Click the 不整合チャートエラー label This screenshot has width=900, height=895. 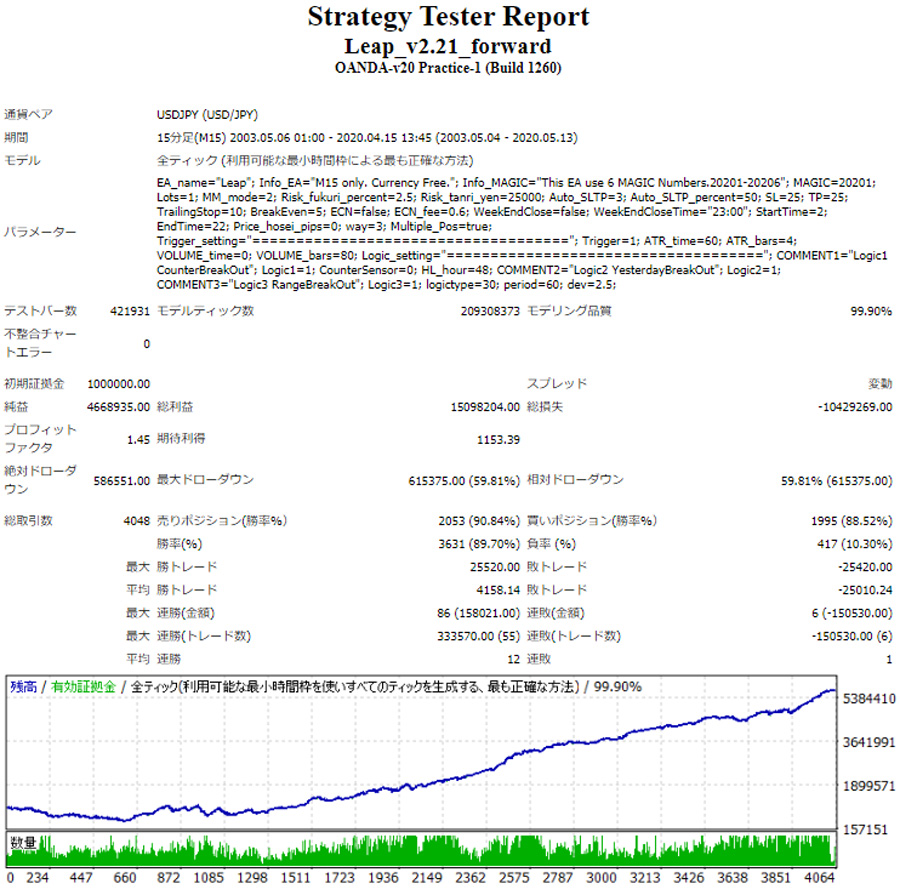40,343
